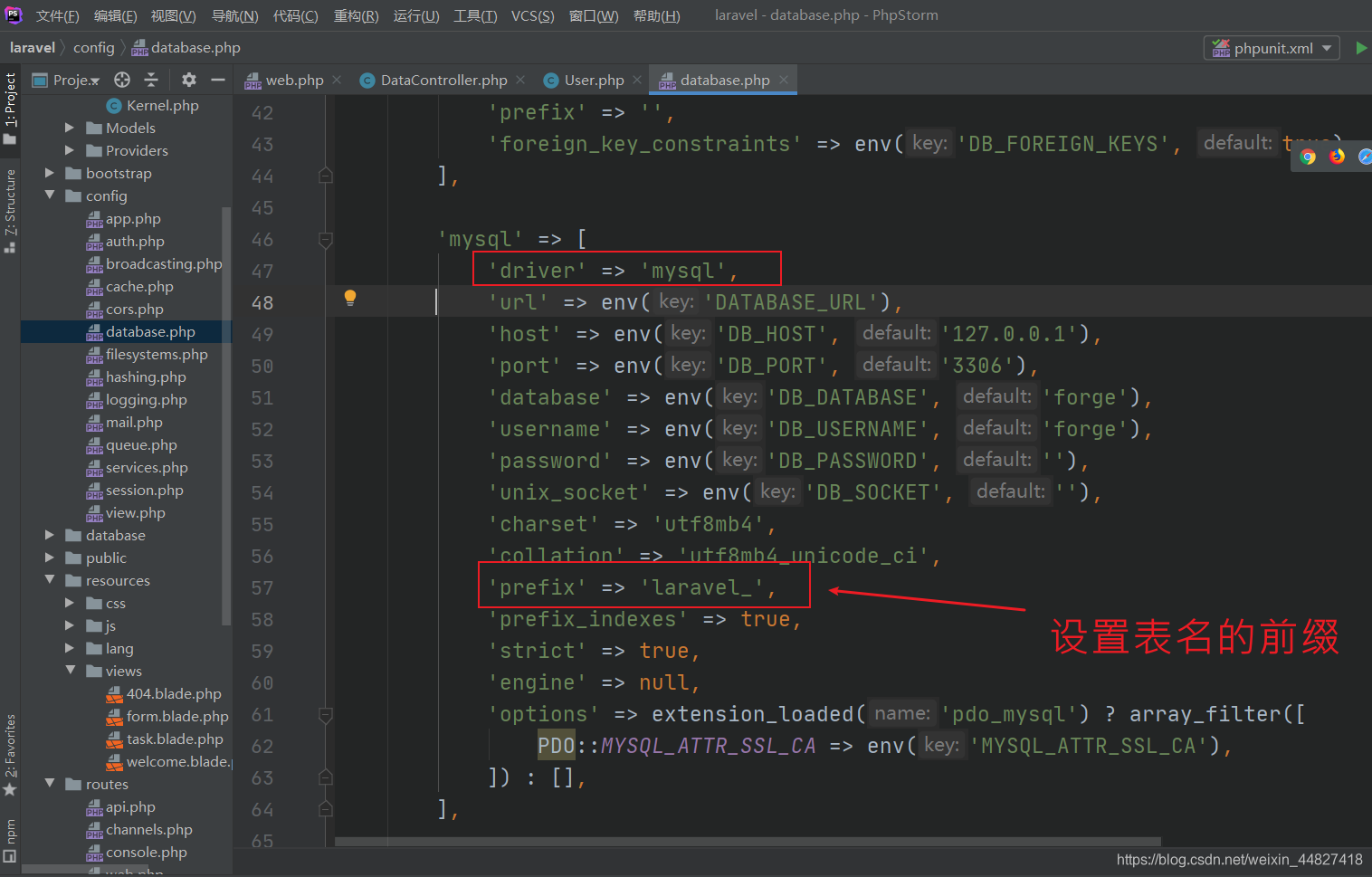Close the web.php editor tab
The width and height of the screenshot is (1372, 877).
[x=337, y=80]
